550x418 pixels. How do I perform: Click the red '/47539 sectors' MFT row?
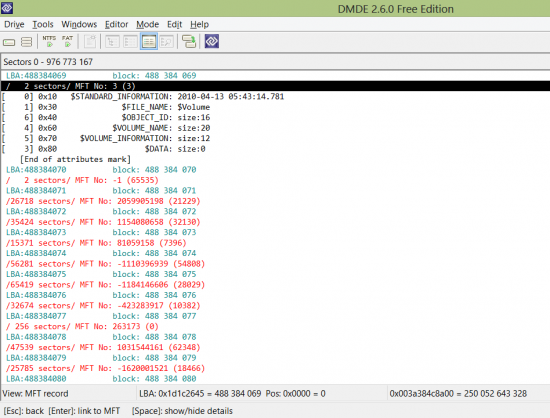(103, 348)
